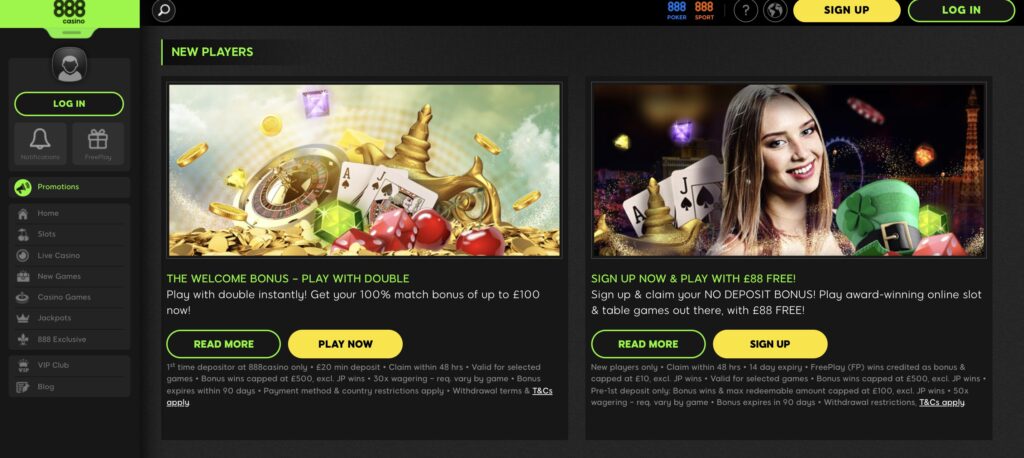Open the Notifications bell icon

coord(40,144)
